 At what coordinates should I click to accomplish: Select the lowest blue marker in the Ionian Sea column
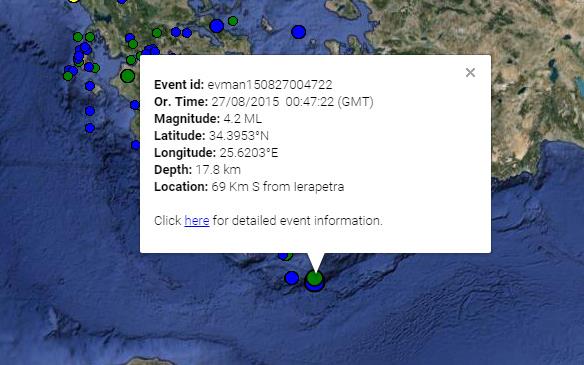coord(90,128)
